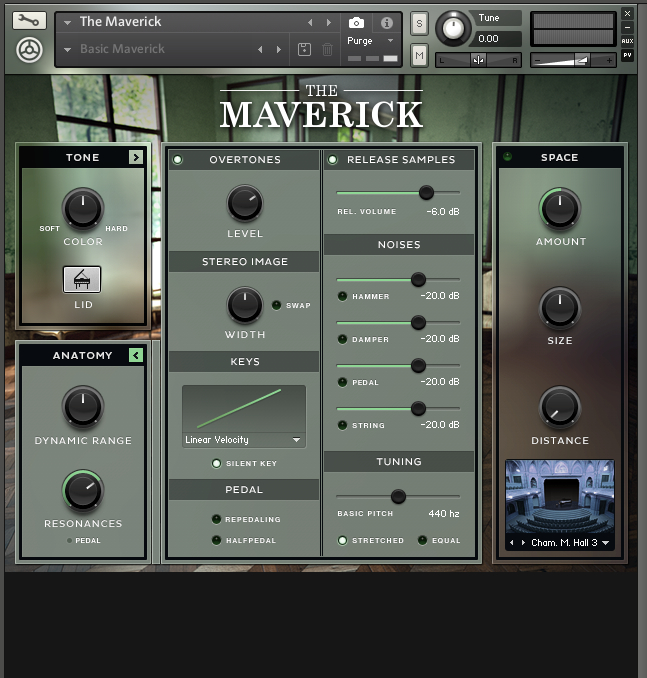Screen dimensions: 647x678
Task: Toggle the DAMPER noise switch
Action: [x=342, y=339]
